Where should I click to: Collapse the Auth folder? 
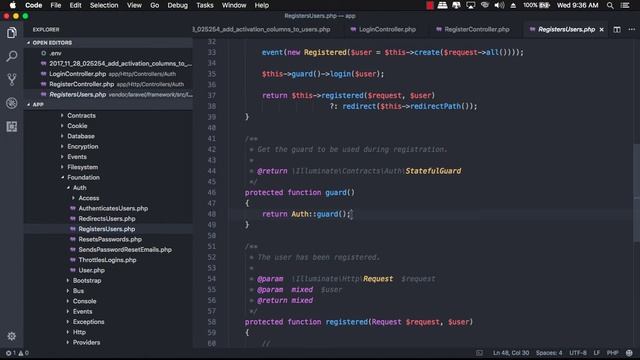(68, 188)
